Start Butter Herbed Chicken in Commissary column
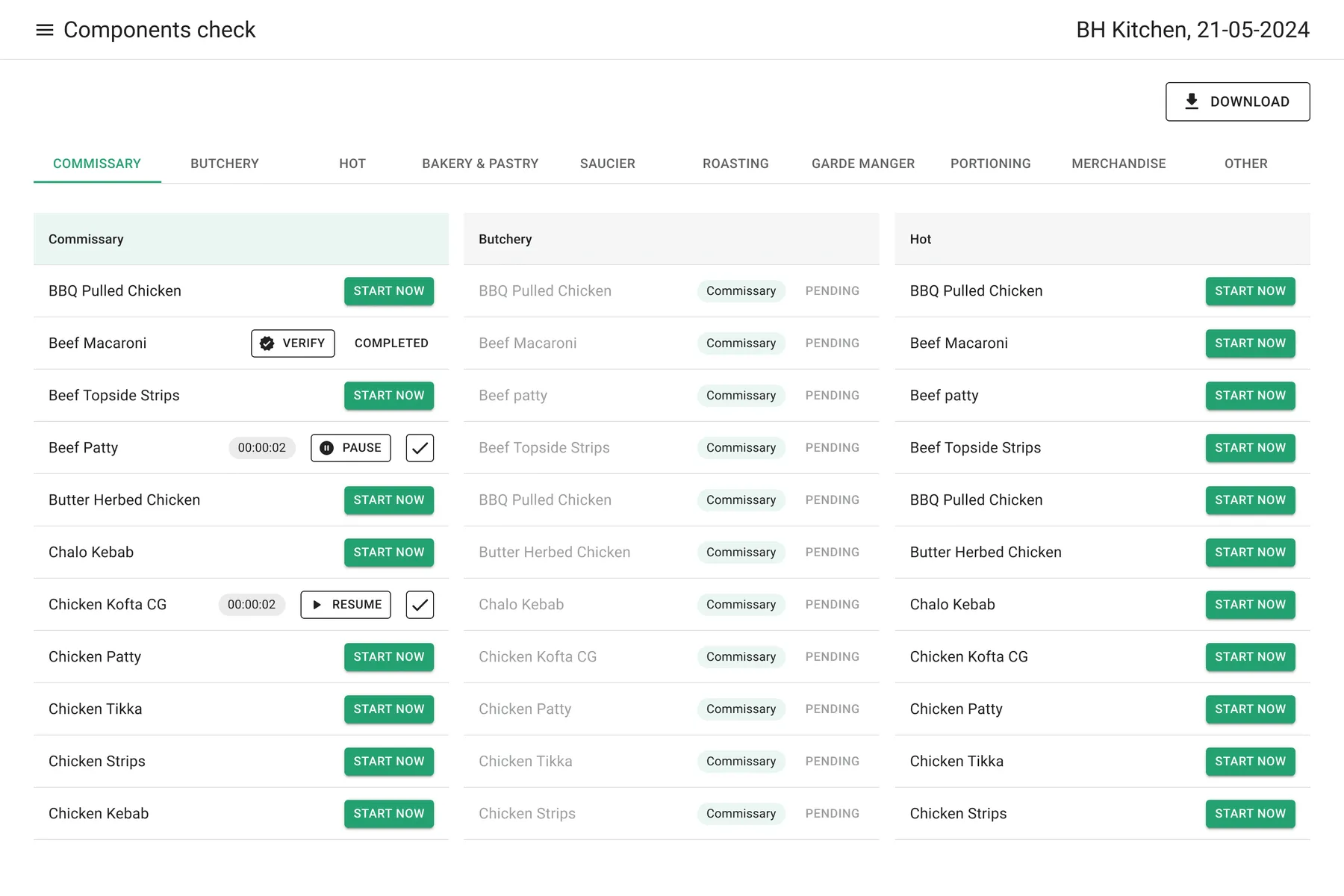 click(x=389, y=500)
